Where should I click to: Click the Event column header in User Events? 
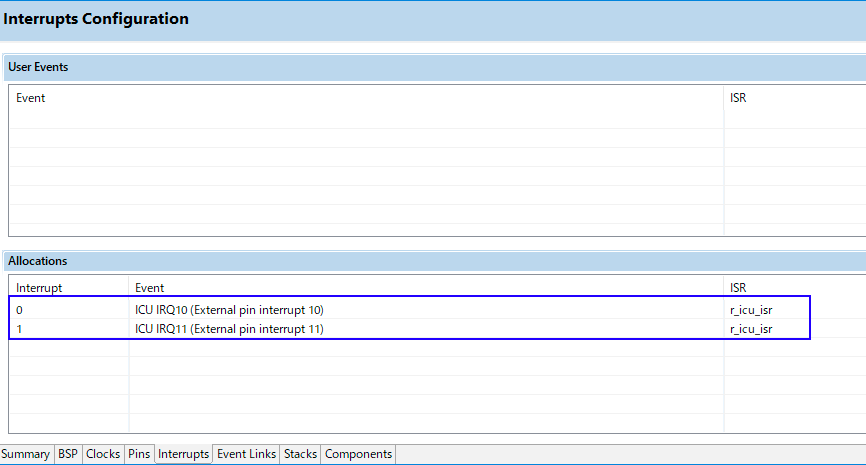[x=30, y=98]
